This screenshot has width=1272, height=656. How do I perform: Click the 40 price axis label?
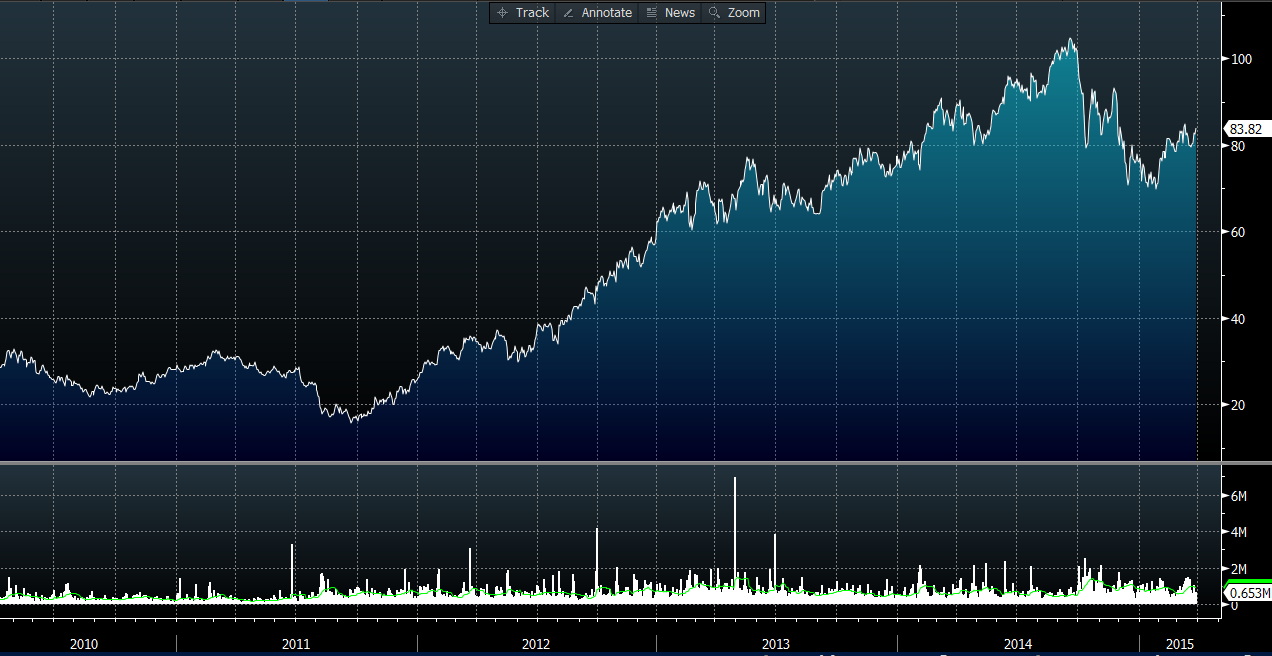click(x=1238, y=319)
